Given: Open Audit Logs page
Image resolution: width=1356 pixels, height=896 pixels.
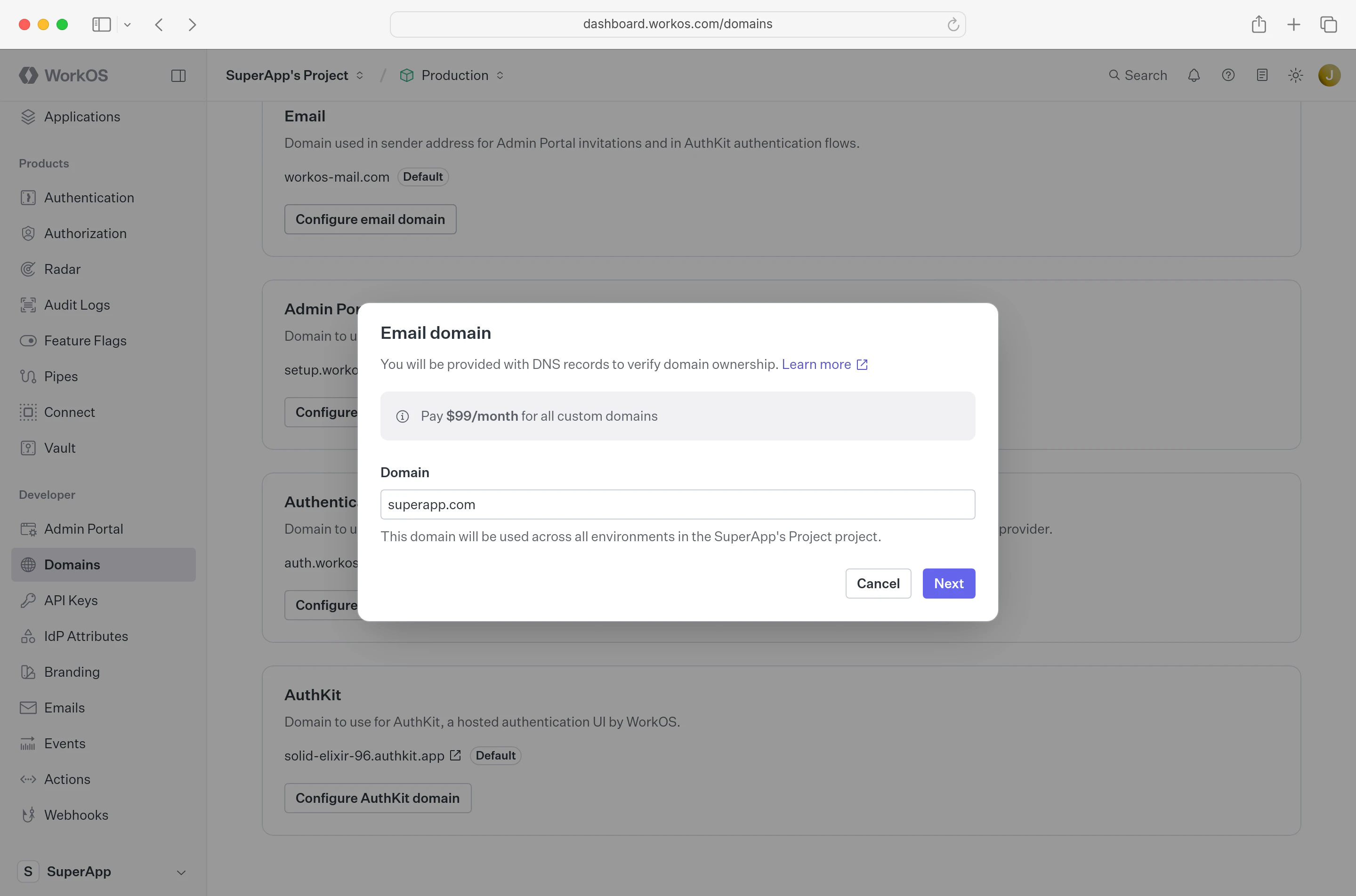Looking at the screenshot, I should click(x=103, y=304).
